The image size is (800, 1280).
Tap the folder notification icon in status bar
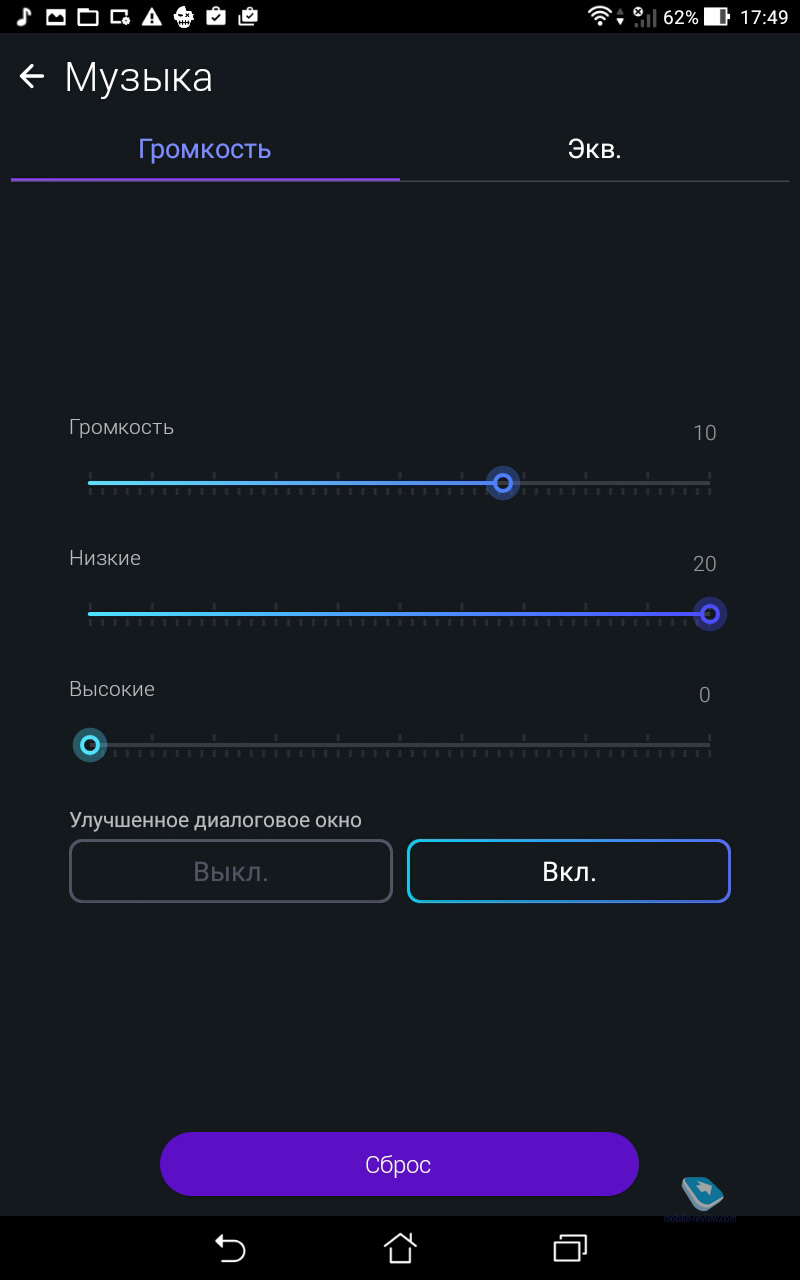pos(88,16)
